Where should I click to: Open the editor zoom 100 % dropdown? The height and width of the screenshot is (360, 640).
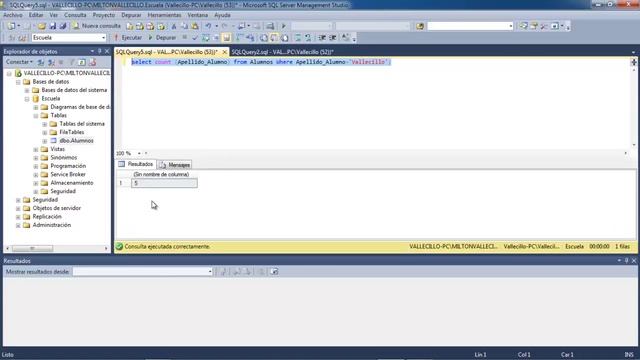click(139, 153)
